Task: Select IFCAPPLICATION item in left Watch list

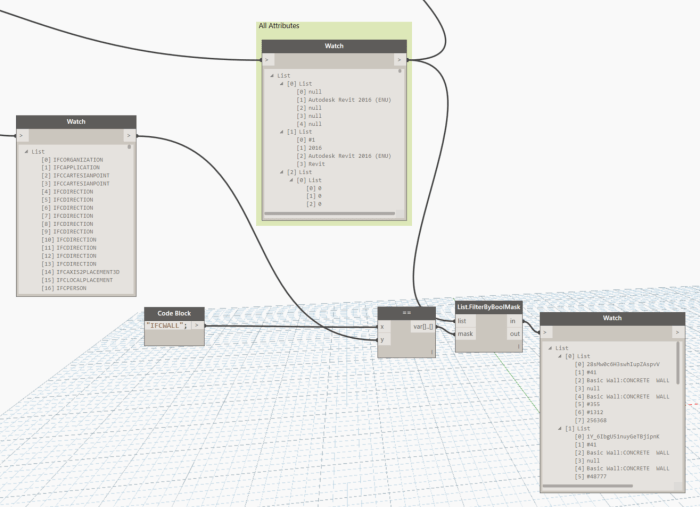Action: point(68,167)
